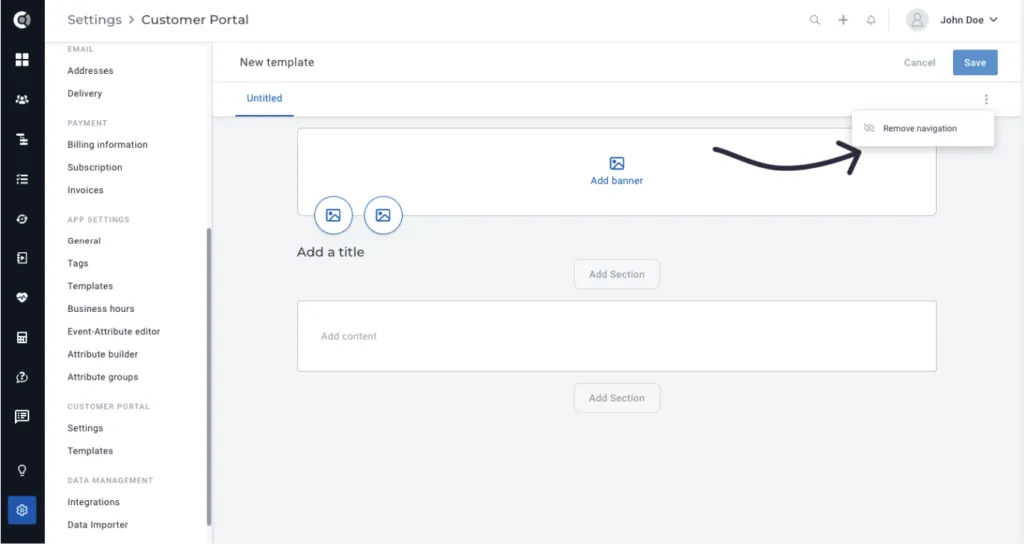This screenshot has width=1024, height=544.
Task: Click the Add banner image icon
Action: pos(616,163)
